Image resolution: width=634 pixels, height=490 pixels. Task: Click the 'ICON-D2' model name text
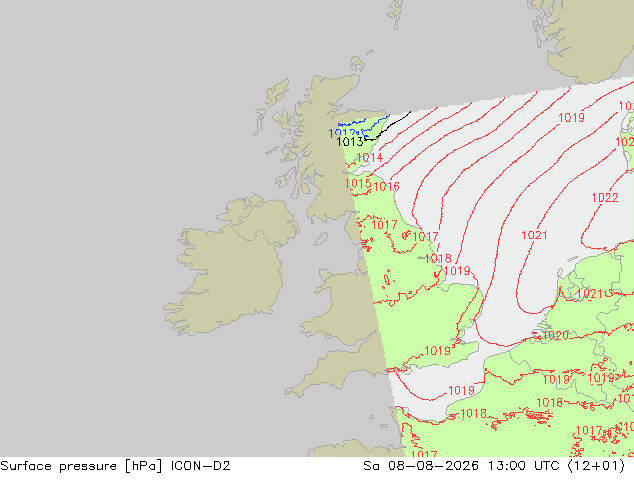click(201, 466)
